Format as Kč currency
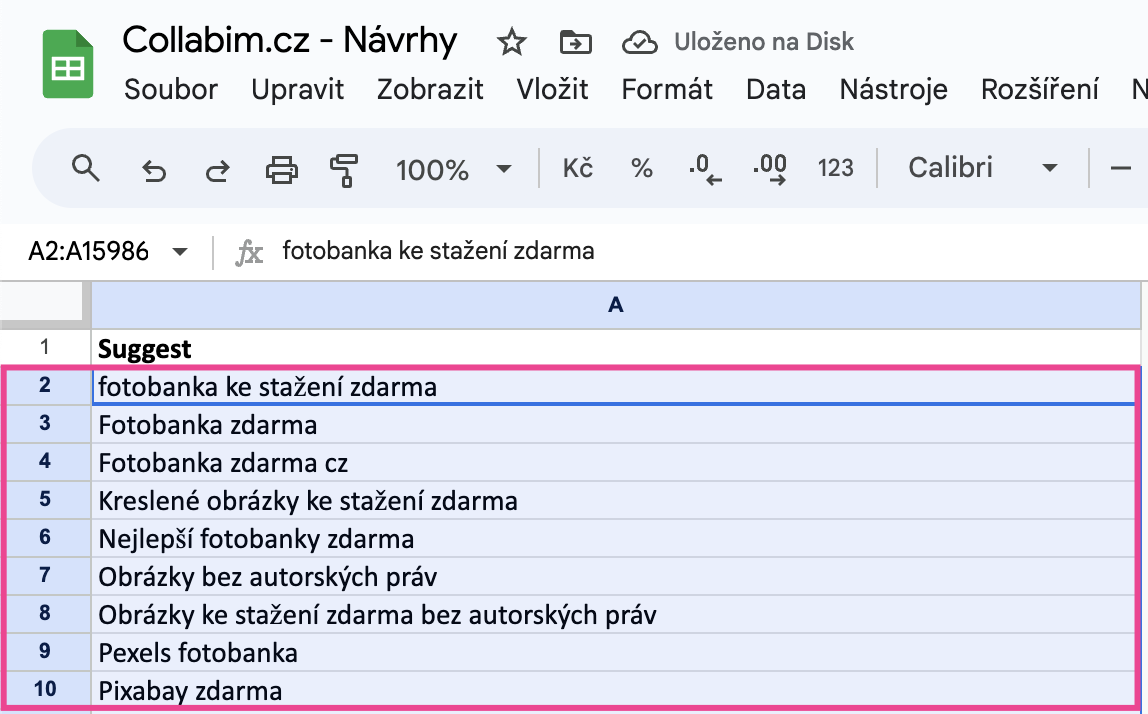This screenshot has width=1148, height=714. (578, 168)
